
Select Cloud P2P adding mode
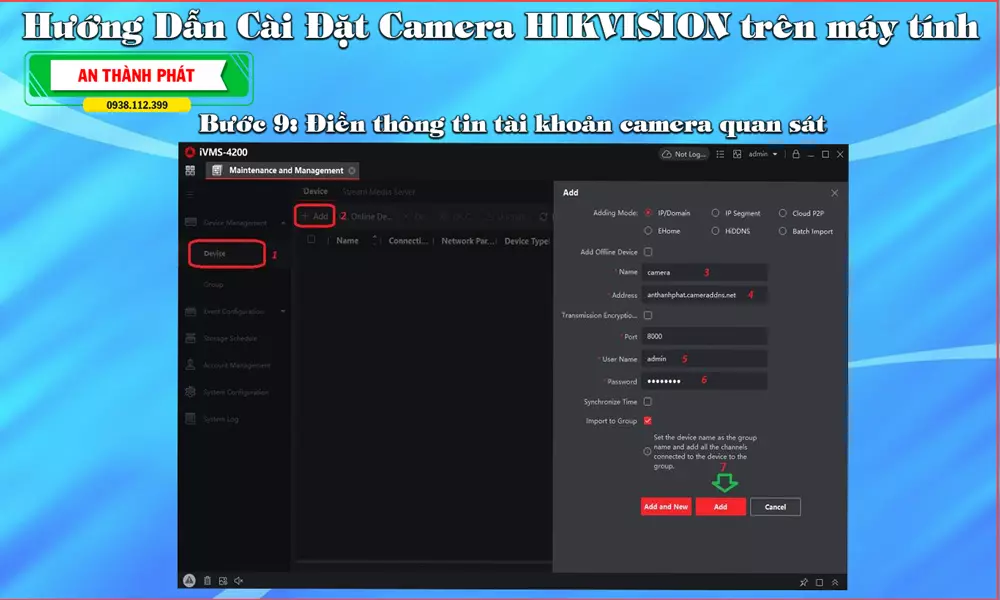coord(783,213)
